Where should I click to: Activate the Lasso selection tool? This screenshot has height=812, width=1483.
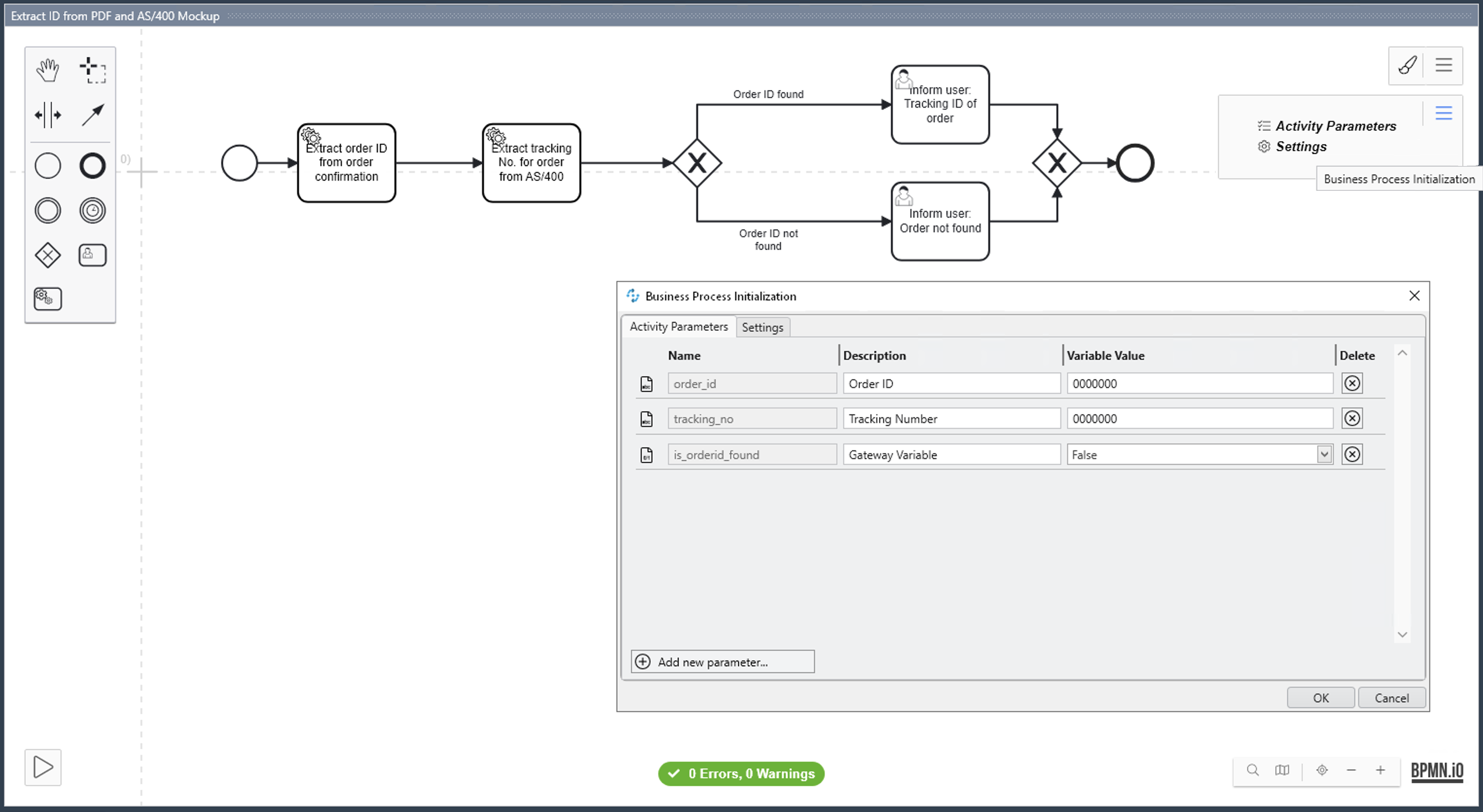pos(93,70)
